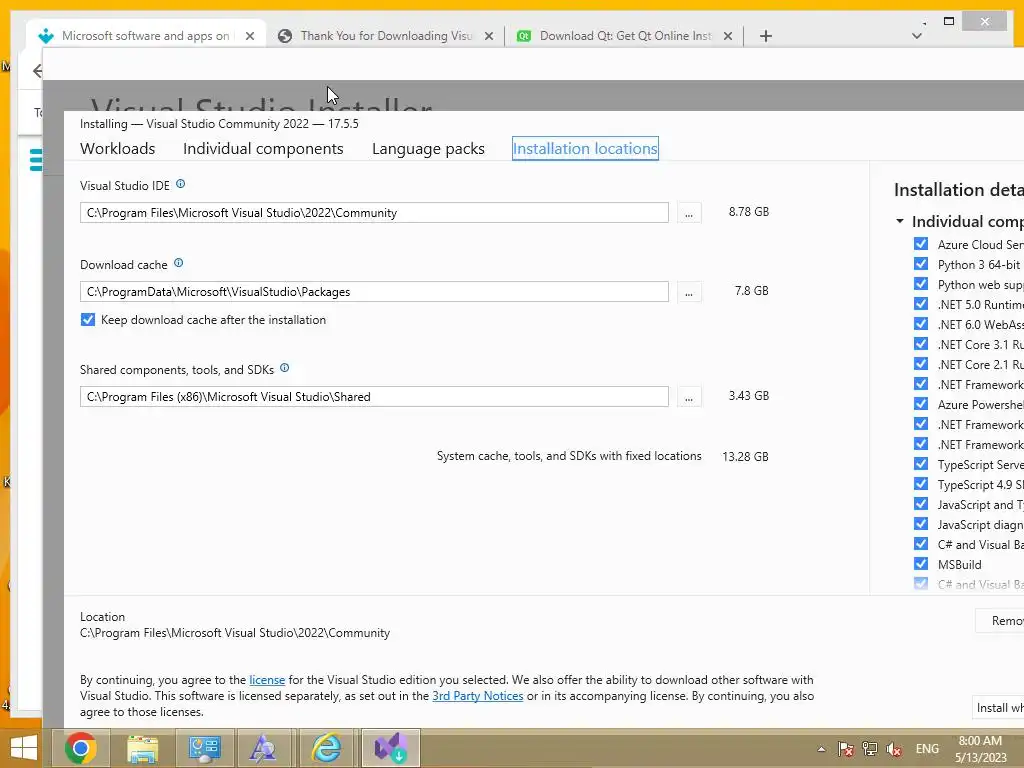Viewport: 1024px width, 768px height.
Task: Browse for Download cache location
Action: tap(689, 292)
